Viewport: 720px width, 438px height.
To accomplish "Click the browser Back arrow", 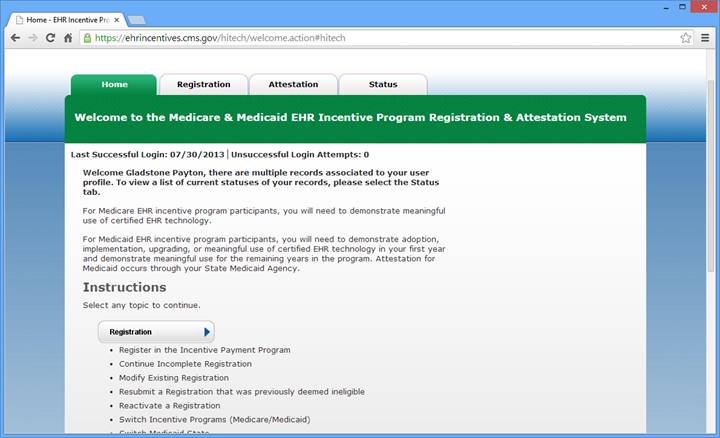I will (x=15, y=38).
